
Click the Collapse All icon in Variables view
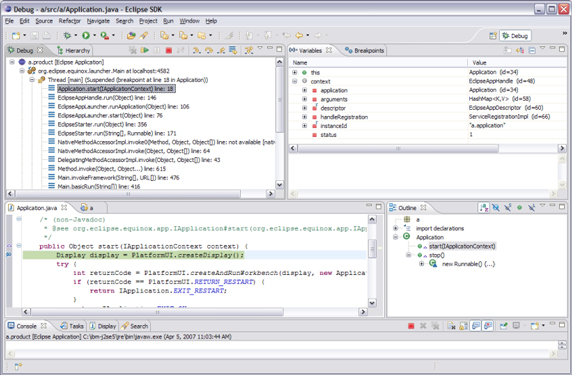(532, 50)
